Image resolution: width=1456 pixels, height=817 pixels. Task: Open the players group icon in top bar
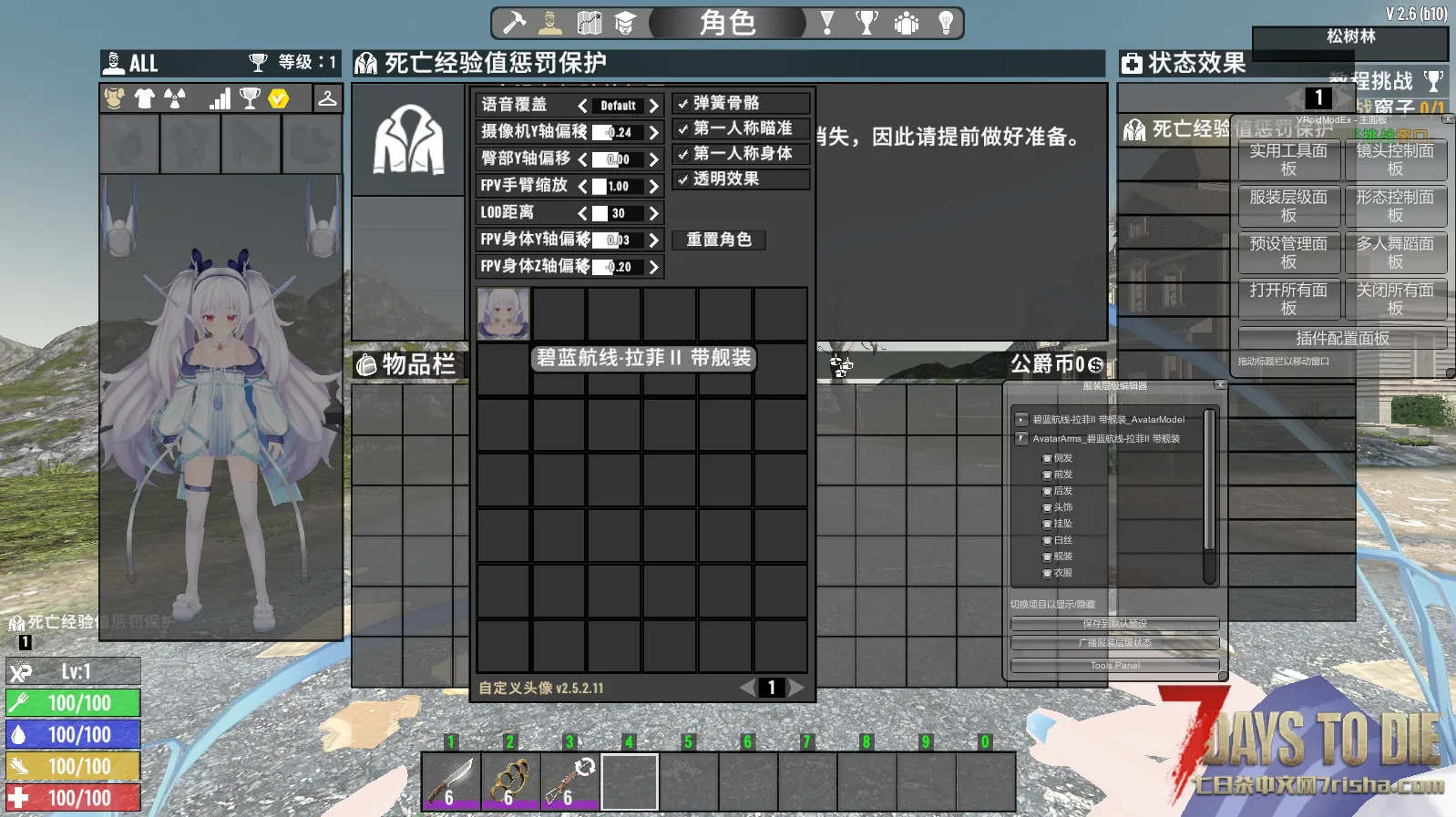point(906,23)
